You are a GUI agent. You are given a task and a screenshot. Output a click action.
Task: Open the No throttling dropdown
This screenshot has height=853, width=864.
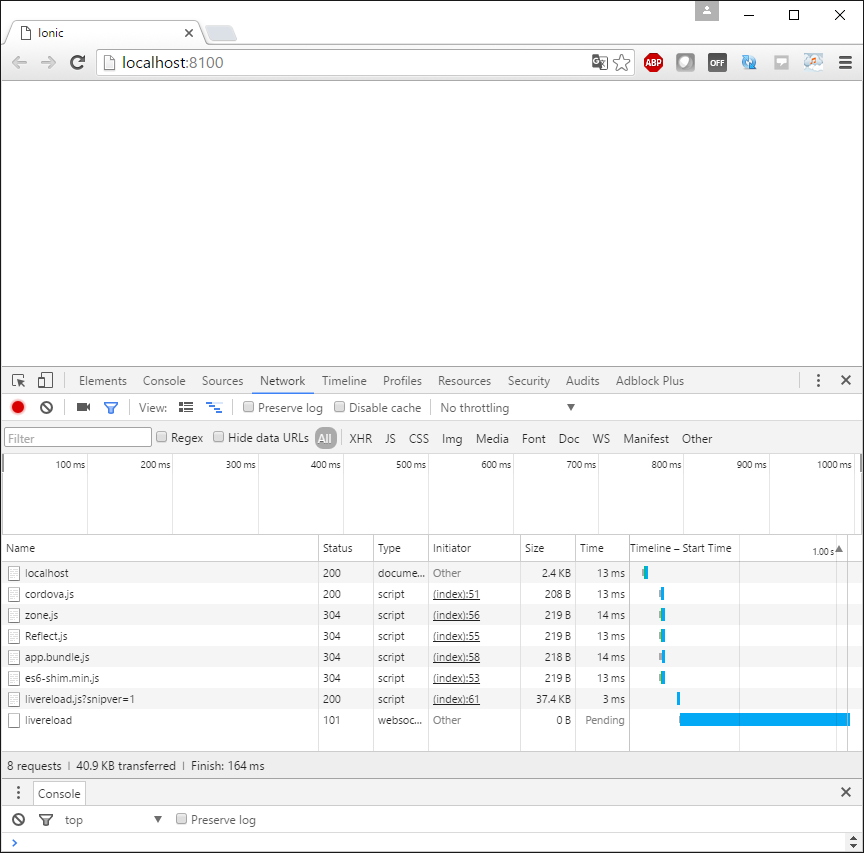[507, 408]
